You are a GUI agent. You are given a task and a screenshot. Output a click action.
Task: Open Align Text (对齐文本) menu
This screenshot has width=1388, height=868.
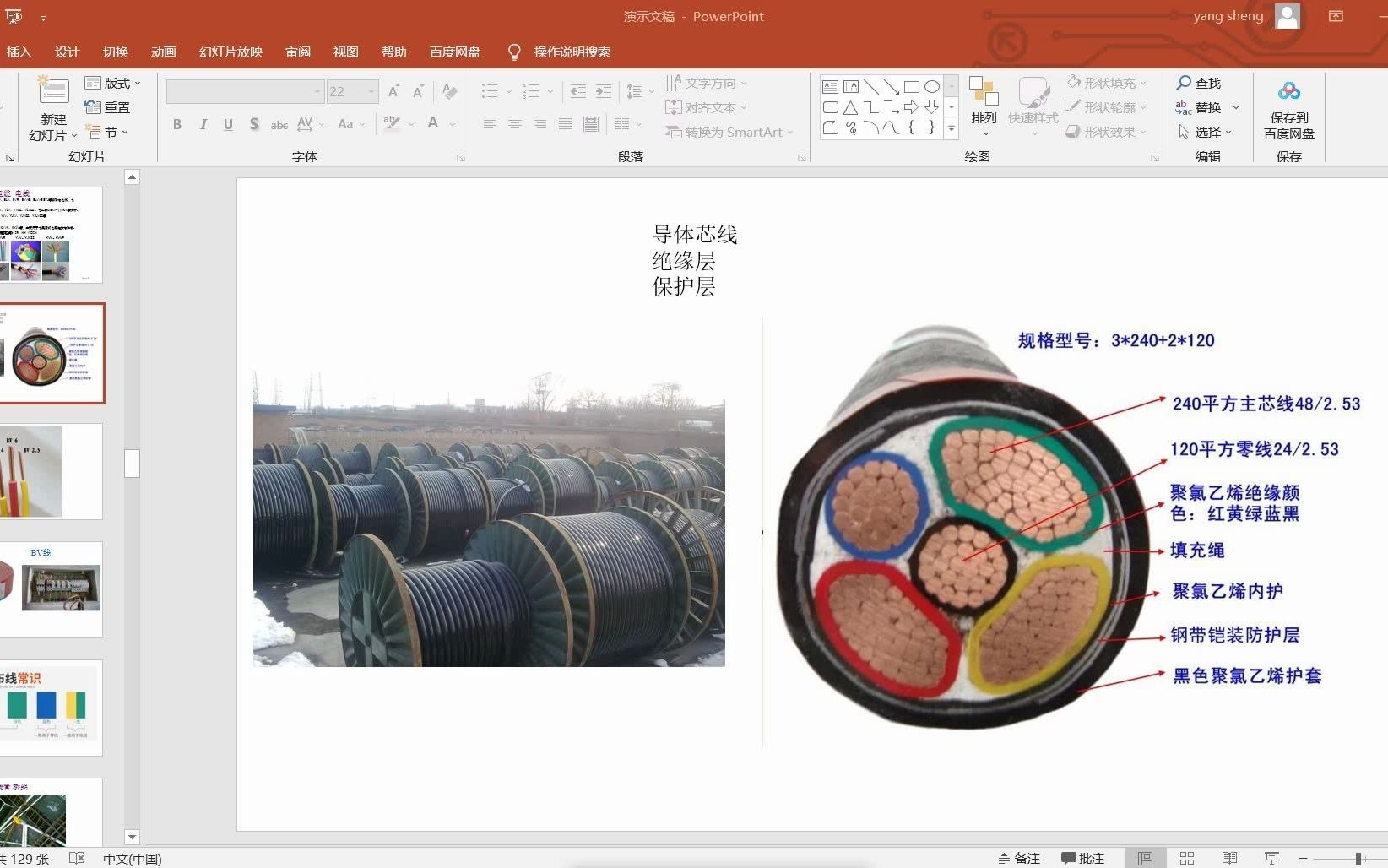click(706, 107)
